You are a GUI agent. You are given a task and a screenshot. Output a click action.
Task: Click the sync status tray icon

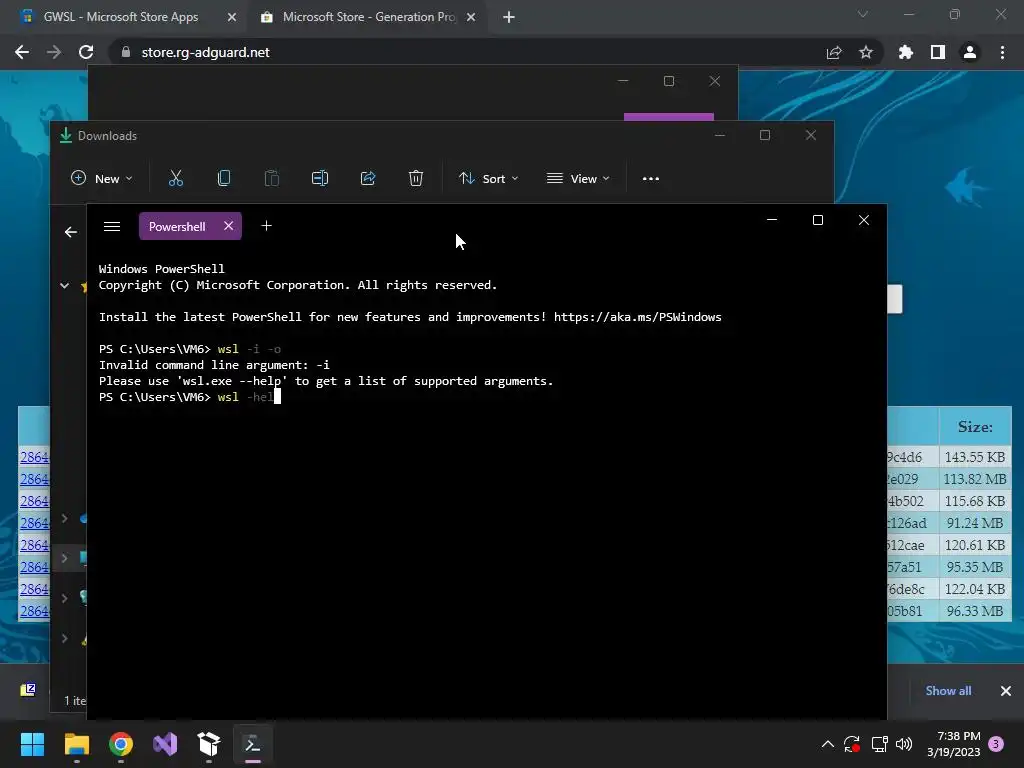[x=852, y=744]
